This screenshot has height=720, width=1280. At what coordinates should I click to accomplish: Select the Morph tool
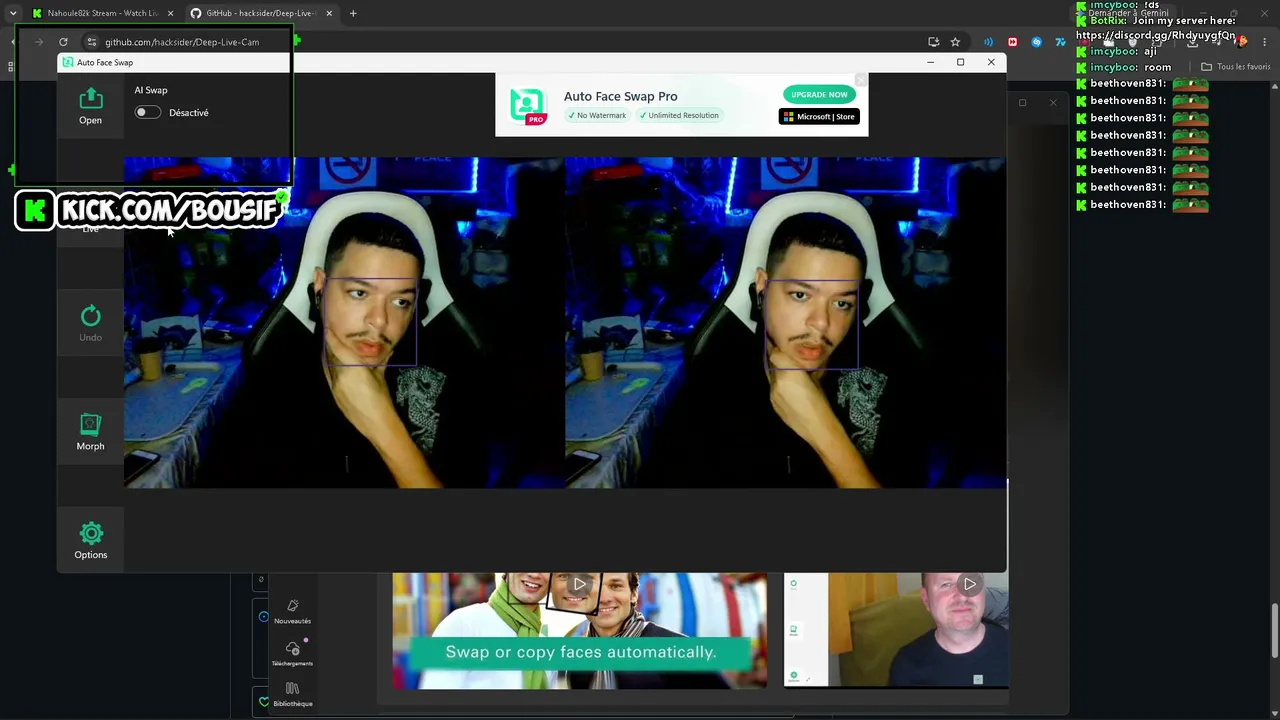point(90,432)
